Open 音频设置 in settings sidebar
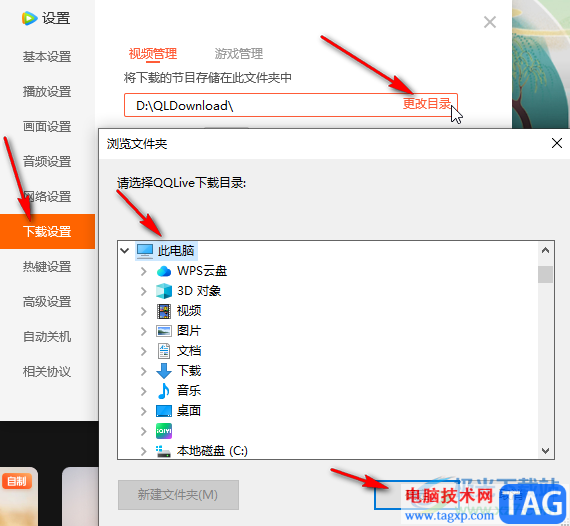Image resolution: width=570 pixels, height=526 pixels. coord(47,161)
